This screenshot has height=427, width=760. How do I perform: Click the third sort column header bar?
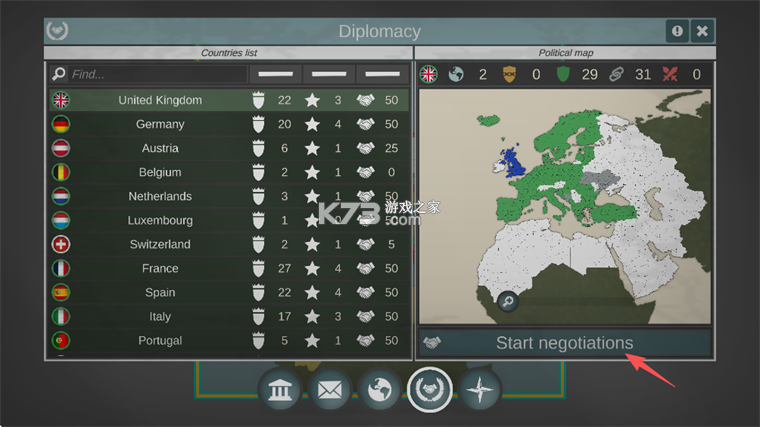click(x=382, y=74)
